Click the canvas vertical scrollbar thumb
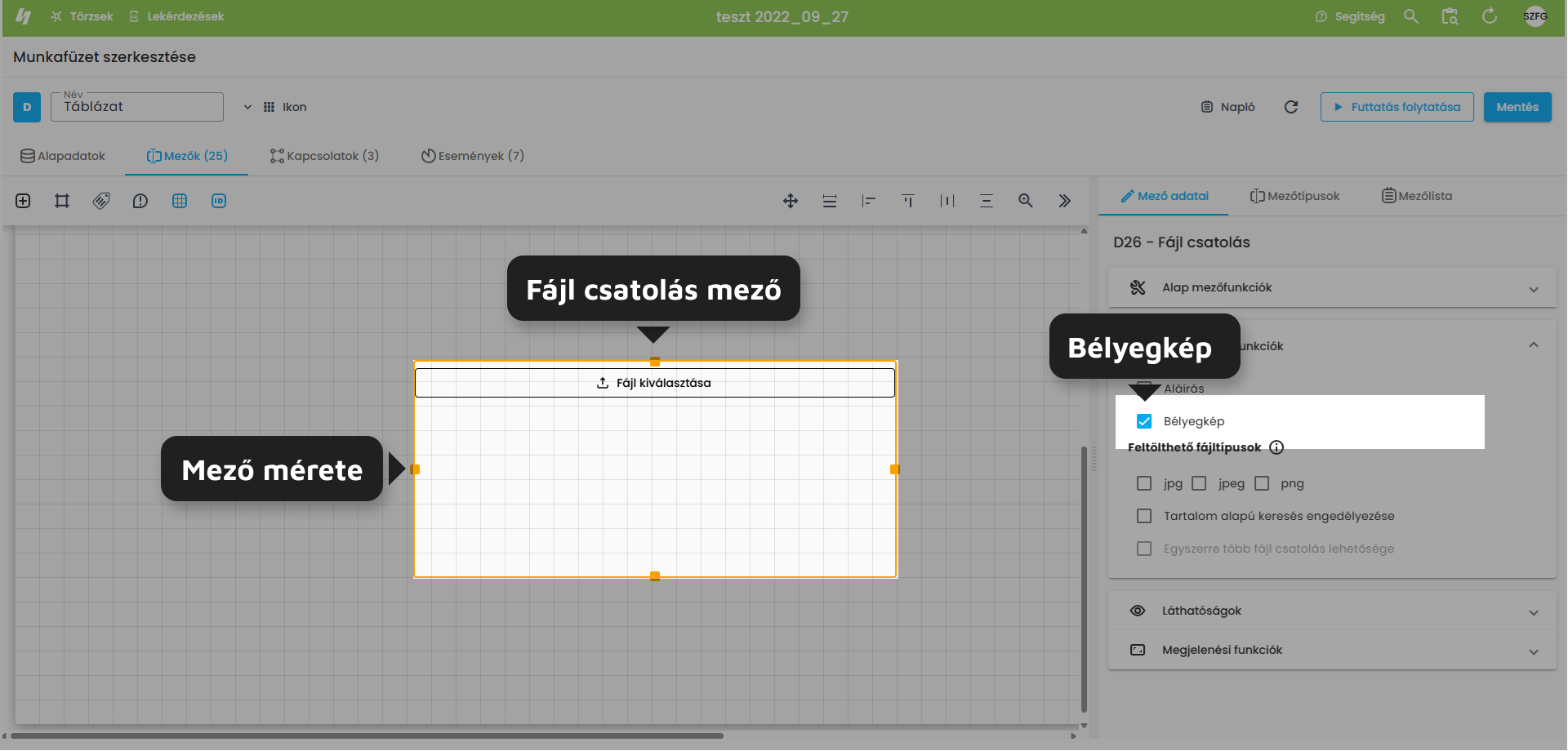Image resolution: width=1568 pixels, height=751 pixels. [x=1084, y=580]
